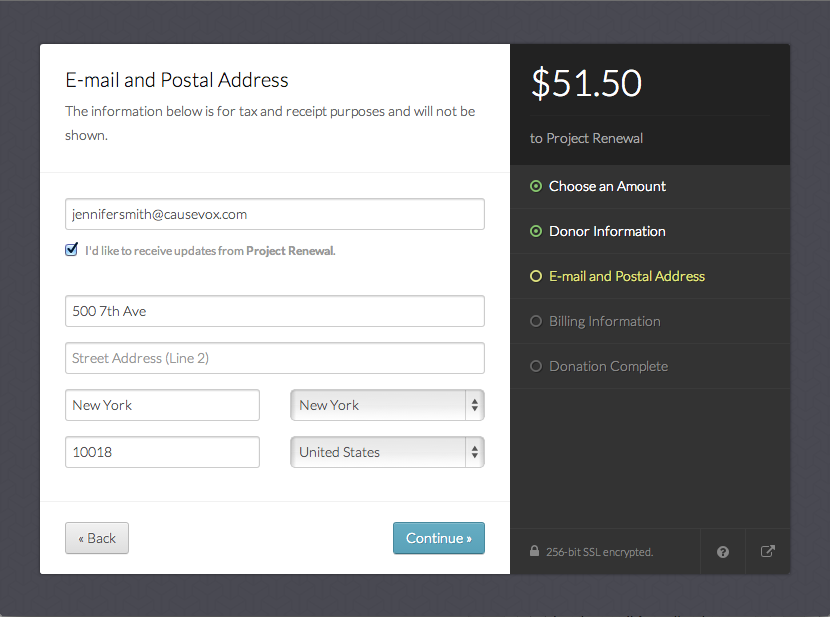
Task: Click the Continue button
Action: [439, 538]
